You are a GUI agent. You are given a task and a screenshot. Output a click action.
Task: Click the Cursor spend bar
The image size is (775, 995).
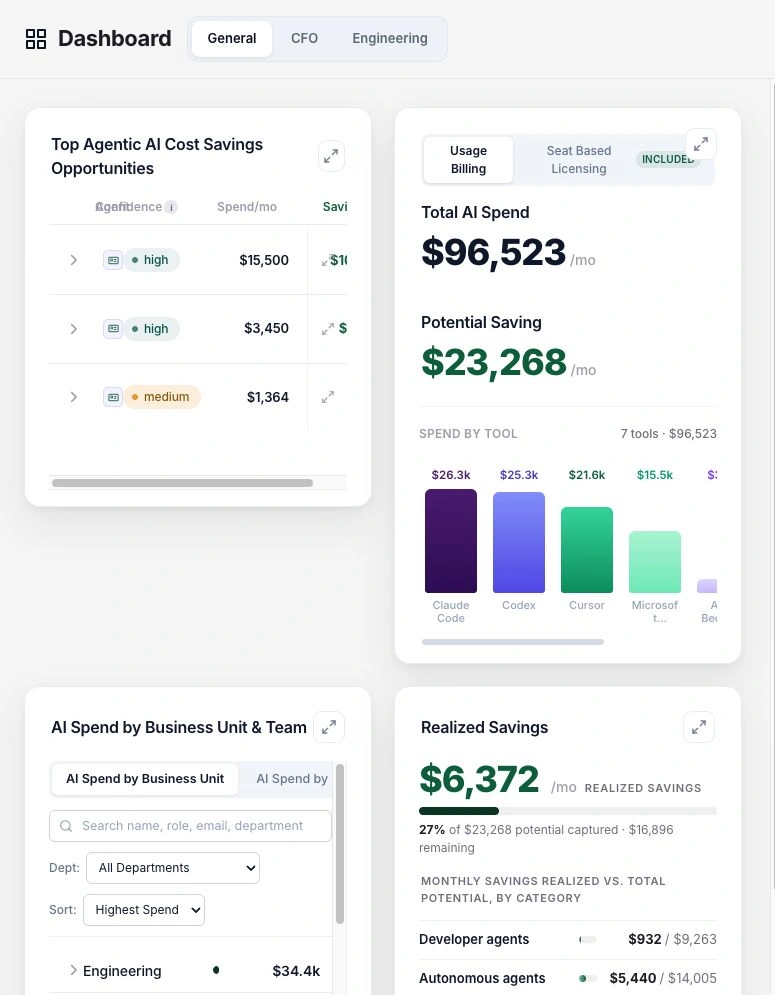pyautogui.click(x=586, y=550)
